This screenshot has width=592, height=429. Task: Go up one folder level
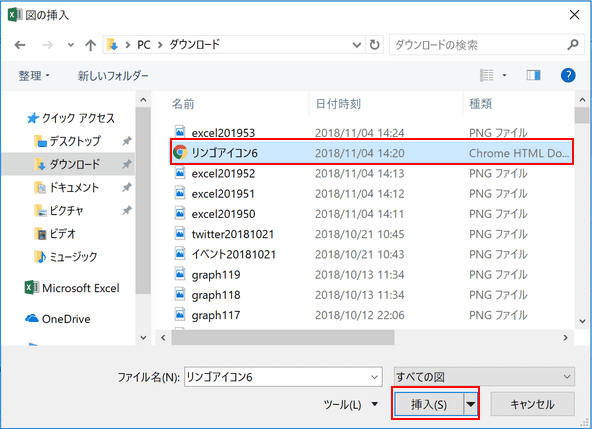point(90,45)
